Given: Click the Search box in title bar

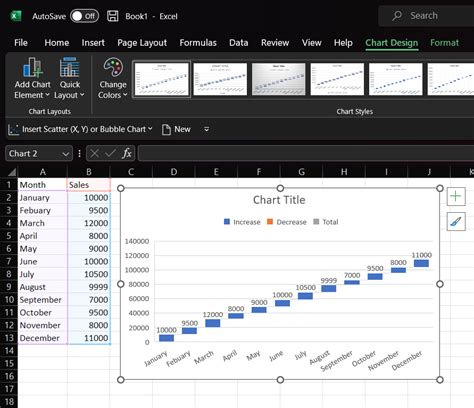Looking at the screenshot, I should pos(426,16).
